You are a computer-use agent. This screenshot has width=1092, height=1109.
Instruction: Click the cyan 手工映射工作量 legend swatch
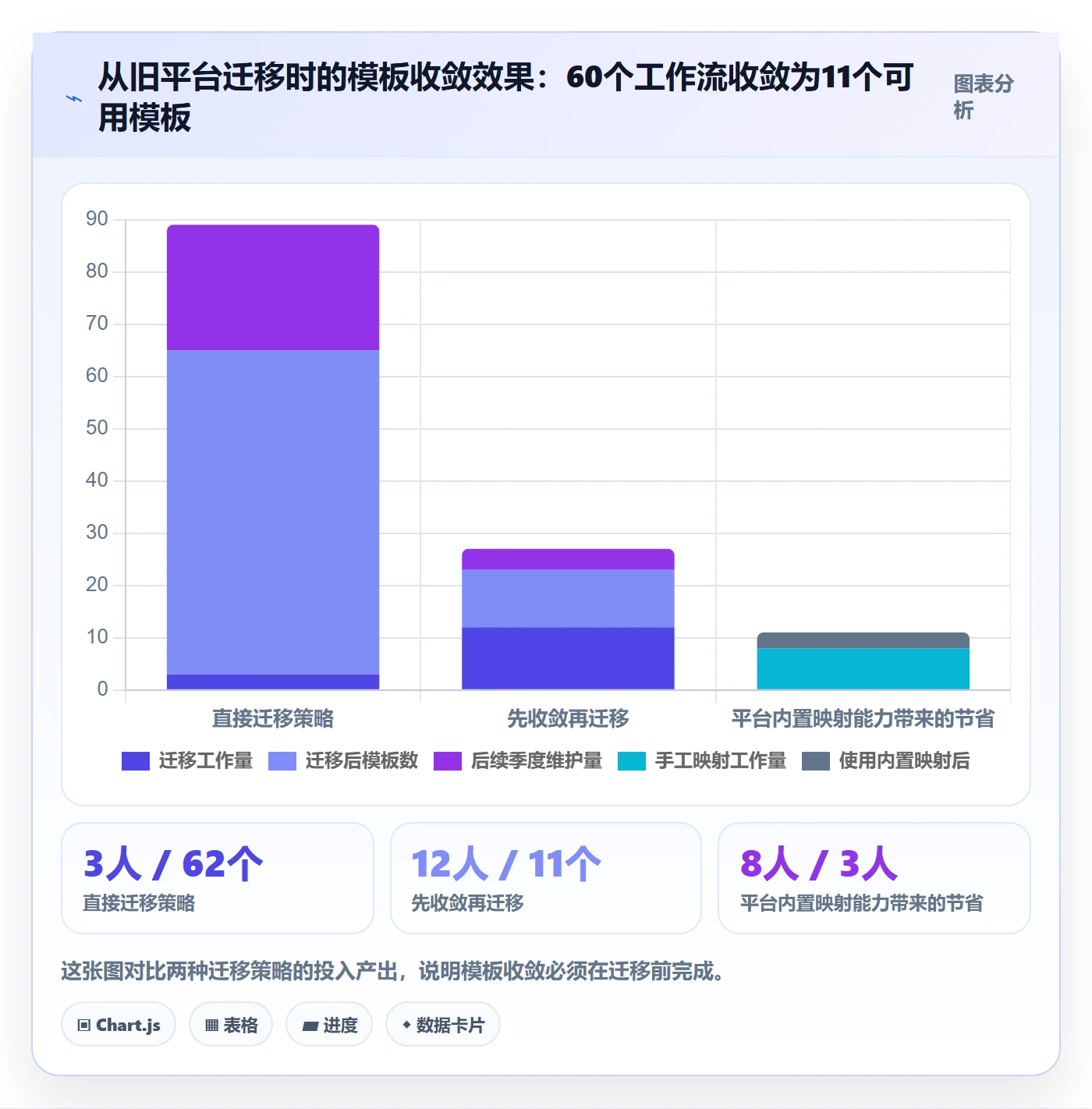[632, 761]
